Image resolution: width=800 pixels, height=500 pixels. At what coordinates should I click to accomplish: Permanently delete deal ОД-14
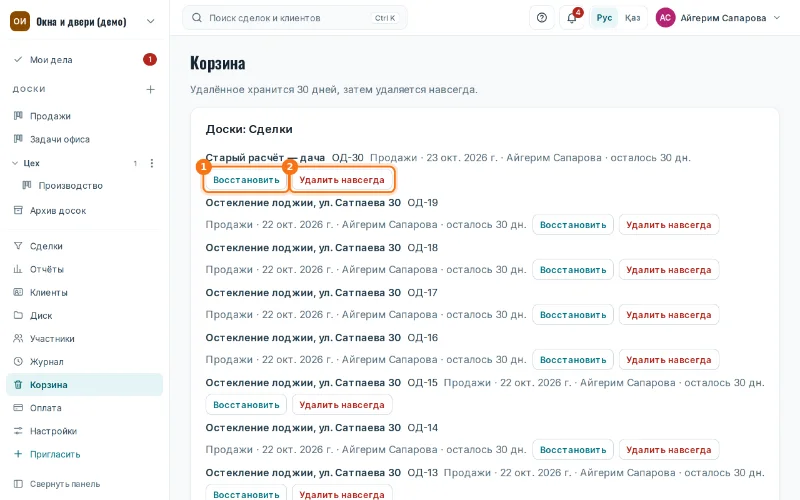click(x=669, y=449)
